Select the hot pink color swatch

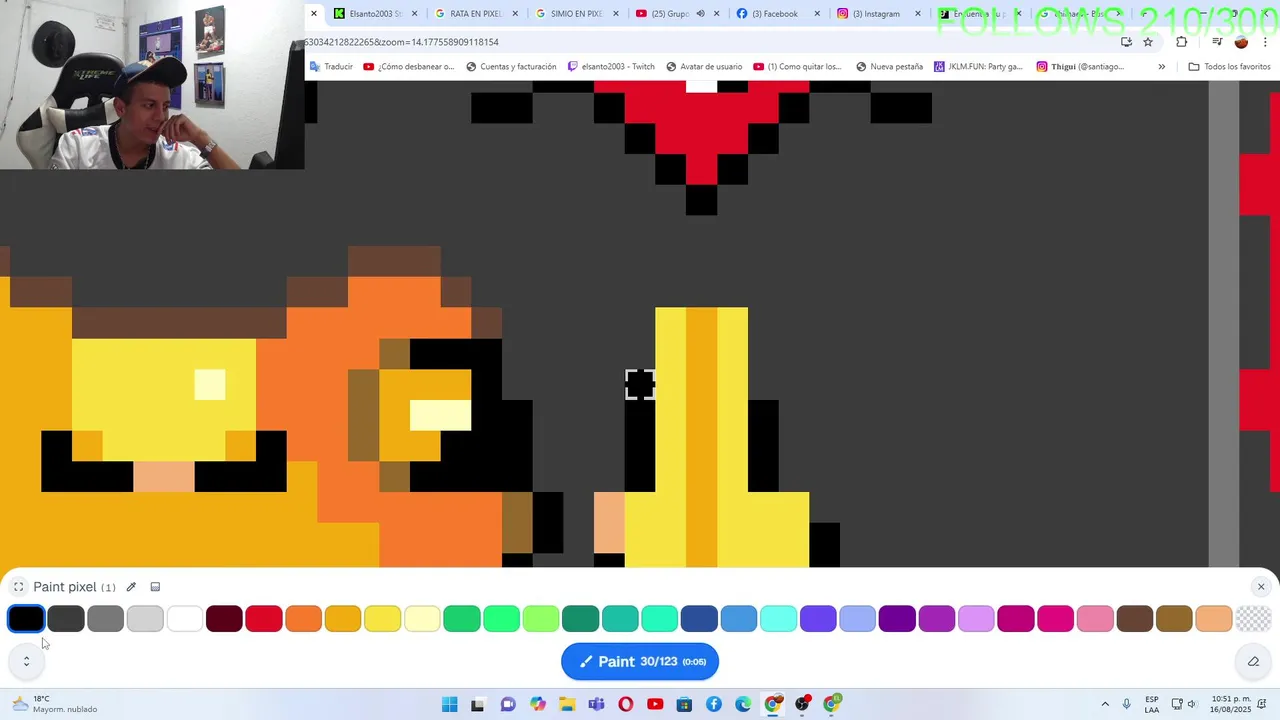point(1055,619)
